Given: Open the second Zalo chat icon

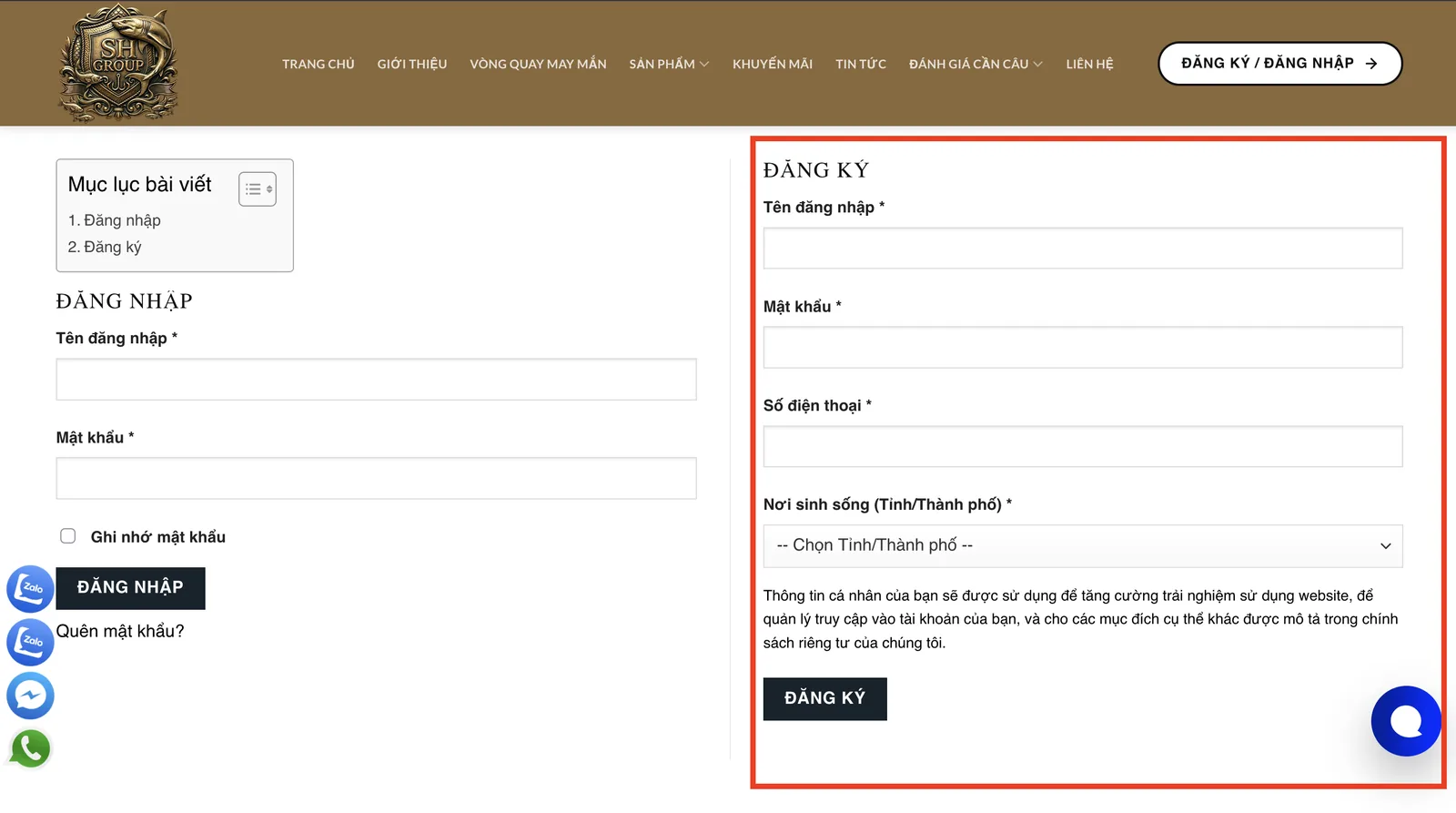Looking at the screenshot, I should [x=30, y=642].
